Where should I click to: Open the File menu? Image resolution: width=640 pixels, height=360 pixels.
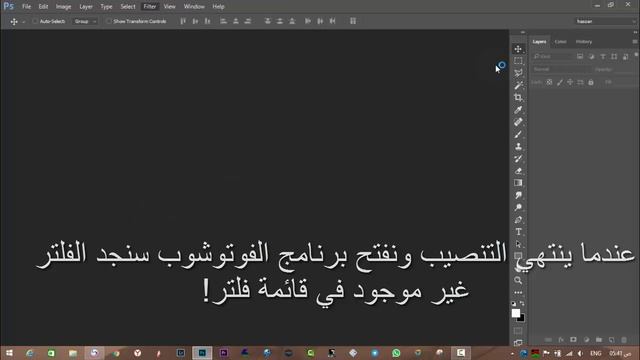[x=27, y=7]
